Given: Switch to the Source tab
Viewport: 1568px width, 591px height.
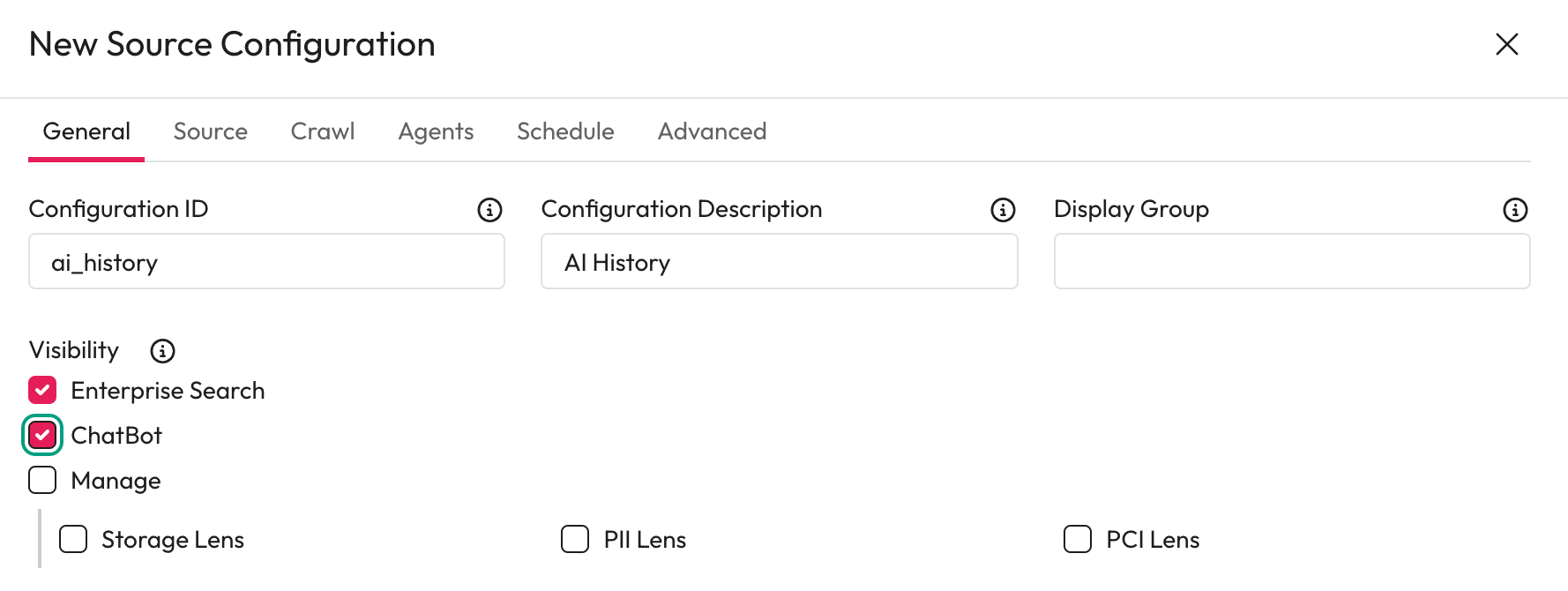Looking at the screenshot, I should tap(210, 131).
